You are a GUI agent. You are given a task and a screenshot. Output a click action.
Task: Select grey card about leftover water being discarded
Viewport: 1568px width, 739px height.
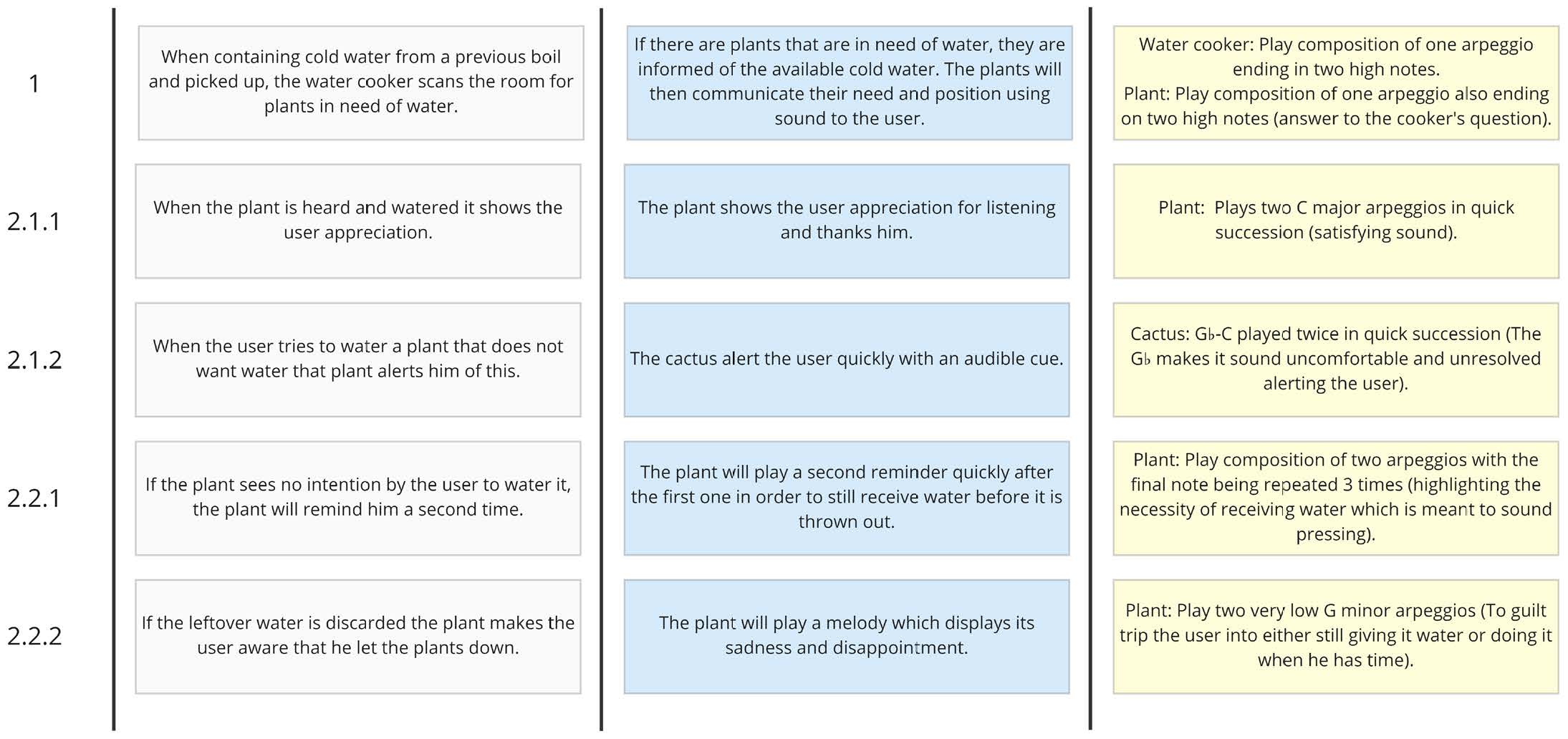pyautogui.click(x=358, y=637)
